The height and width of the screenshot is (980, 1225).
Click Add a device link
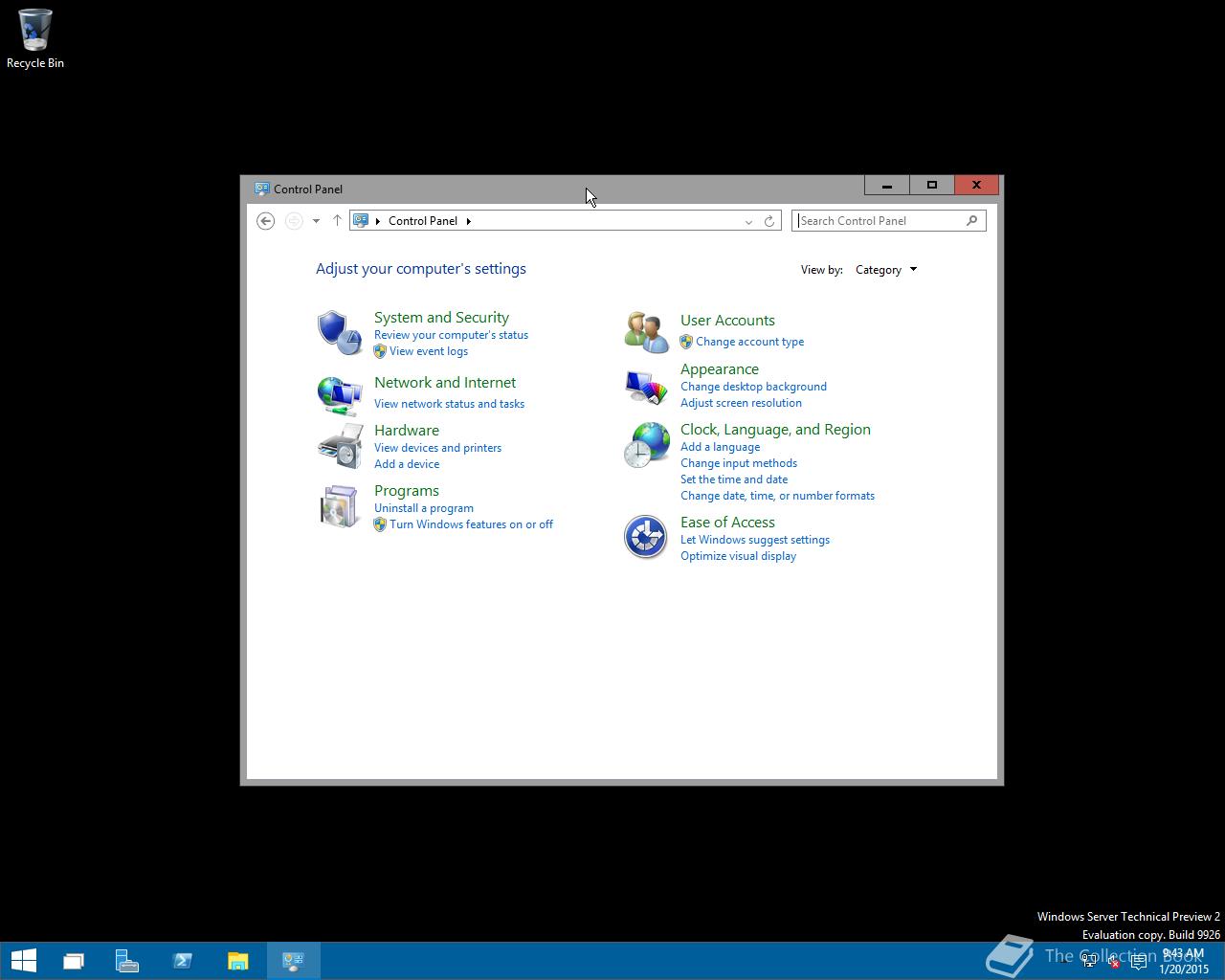pos(407,464)
